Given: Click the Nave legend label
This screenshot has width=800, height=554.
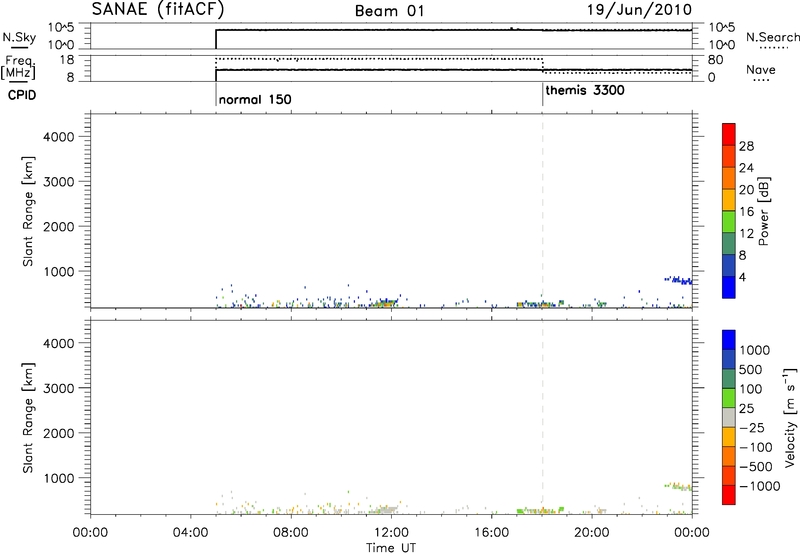Looking at the screenshot, I should coord(760,70).
